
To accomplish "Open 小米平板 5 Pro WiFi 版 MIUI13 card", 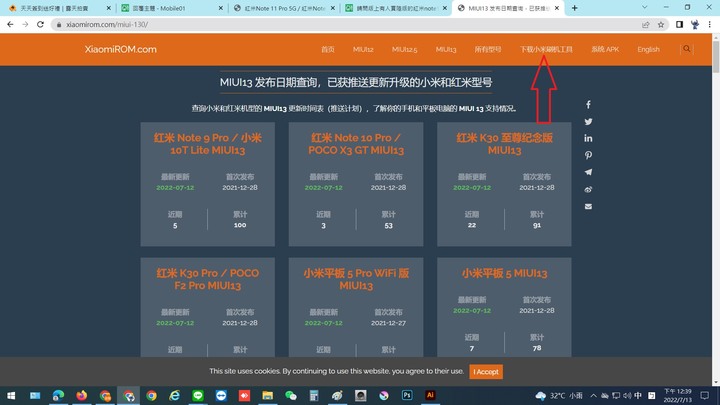I will pyautogui.click(x=356, y=279).
